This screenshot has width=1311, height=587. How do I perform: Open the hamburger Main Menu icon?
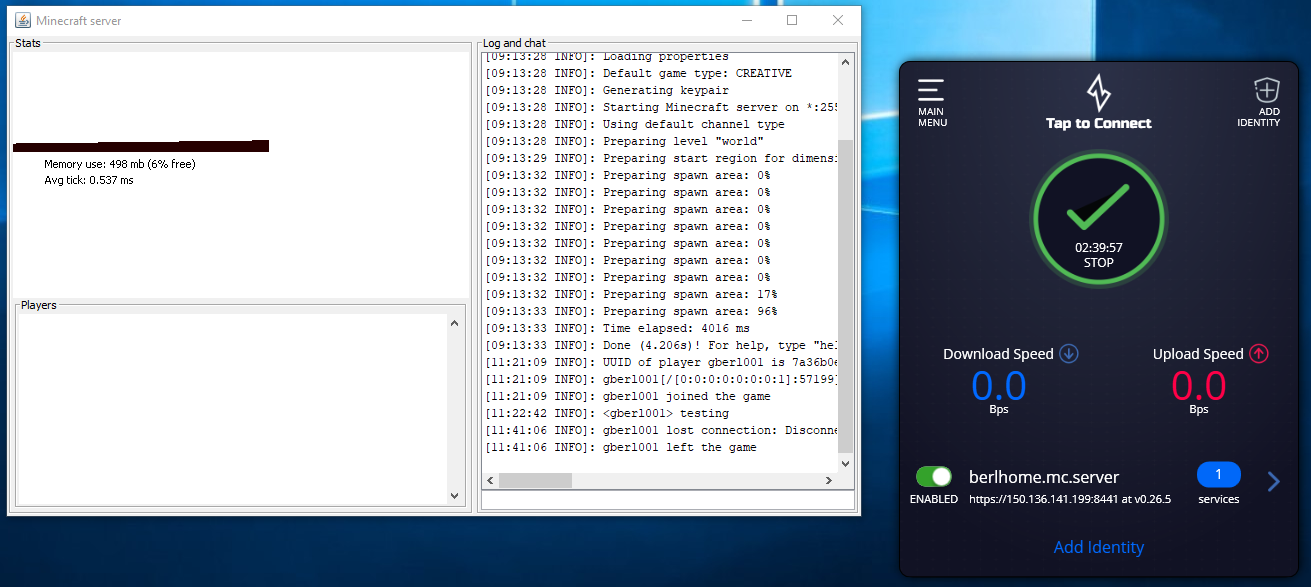coord(931,91)
